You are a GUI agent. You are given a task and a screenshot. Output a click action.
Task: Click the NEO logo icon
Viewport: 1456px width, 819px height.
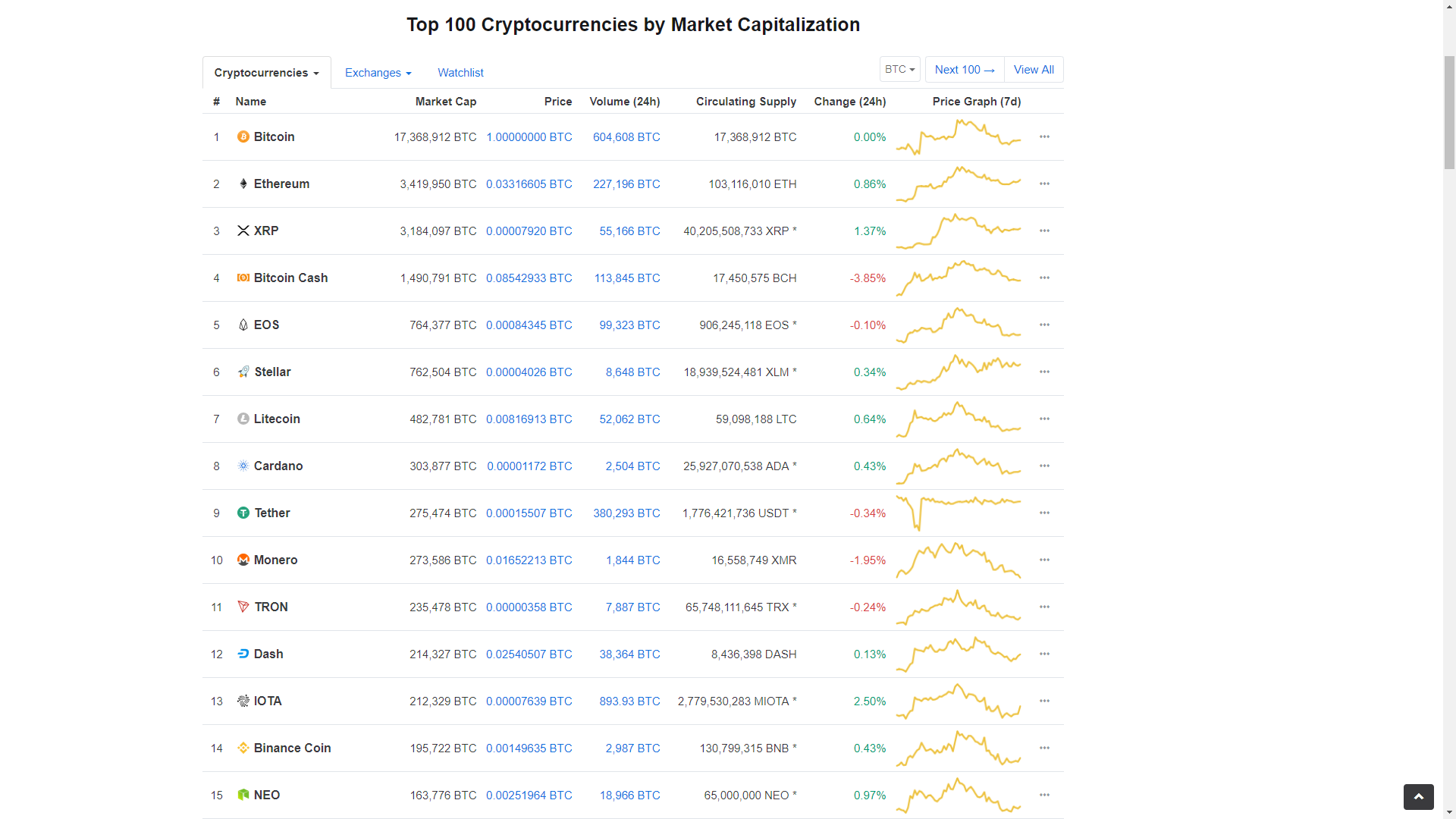click(243, 795)
